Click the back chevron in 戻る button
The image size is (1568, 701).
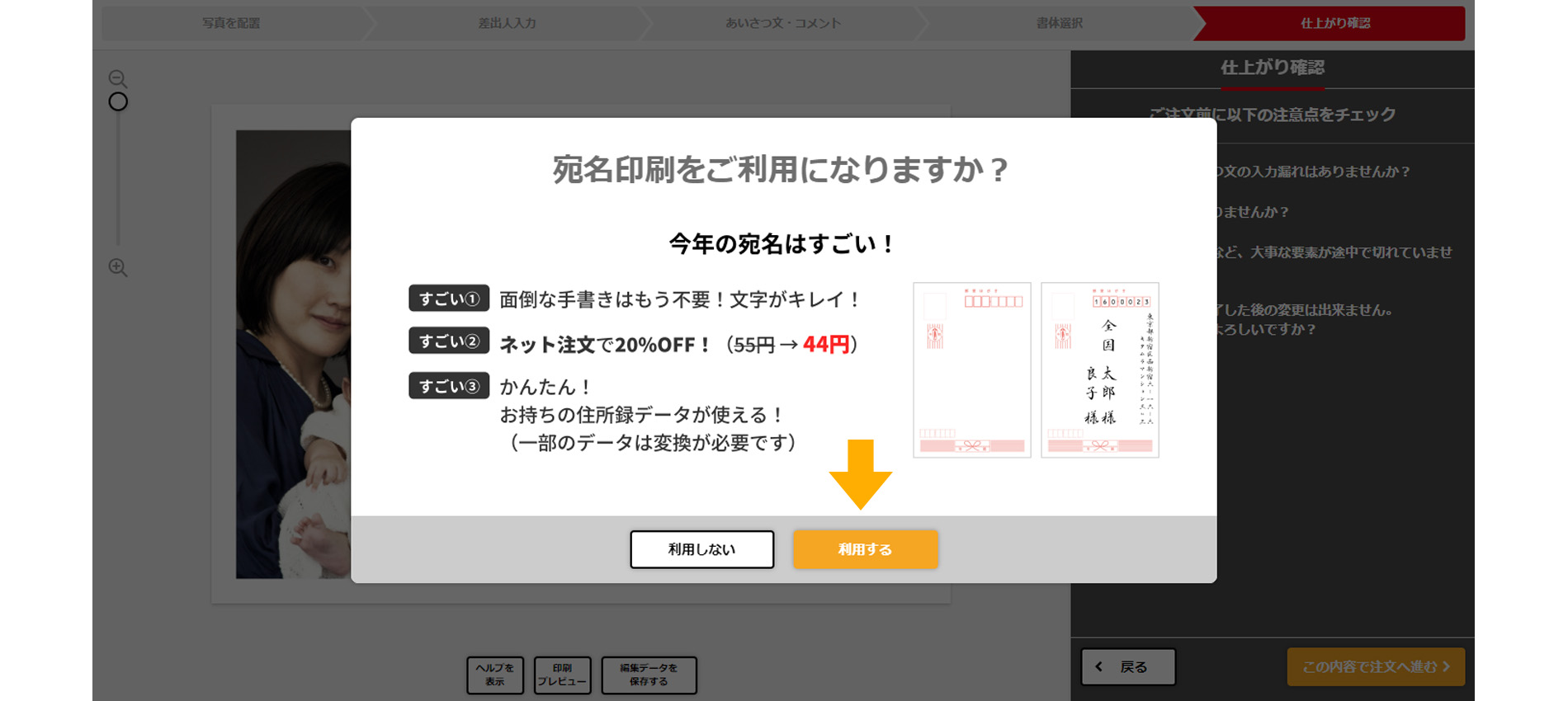point(1099,666)
